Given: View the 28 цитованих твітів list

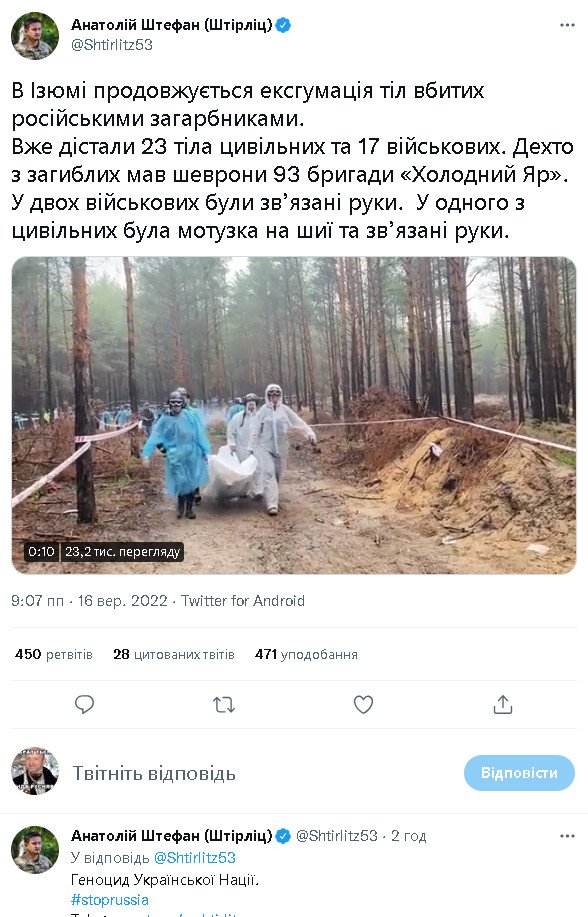Looking at the screenshot, I should [174, 654].
